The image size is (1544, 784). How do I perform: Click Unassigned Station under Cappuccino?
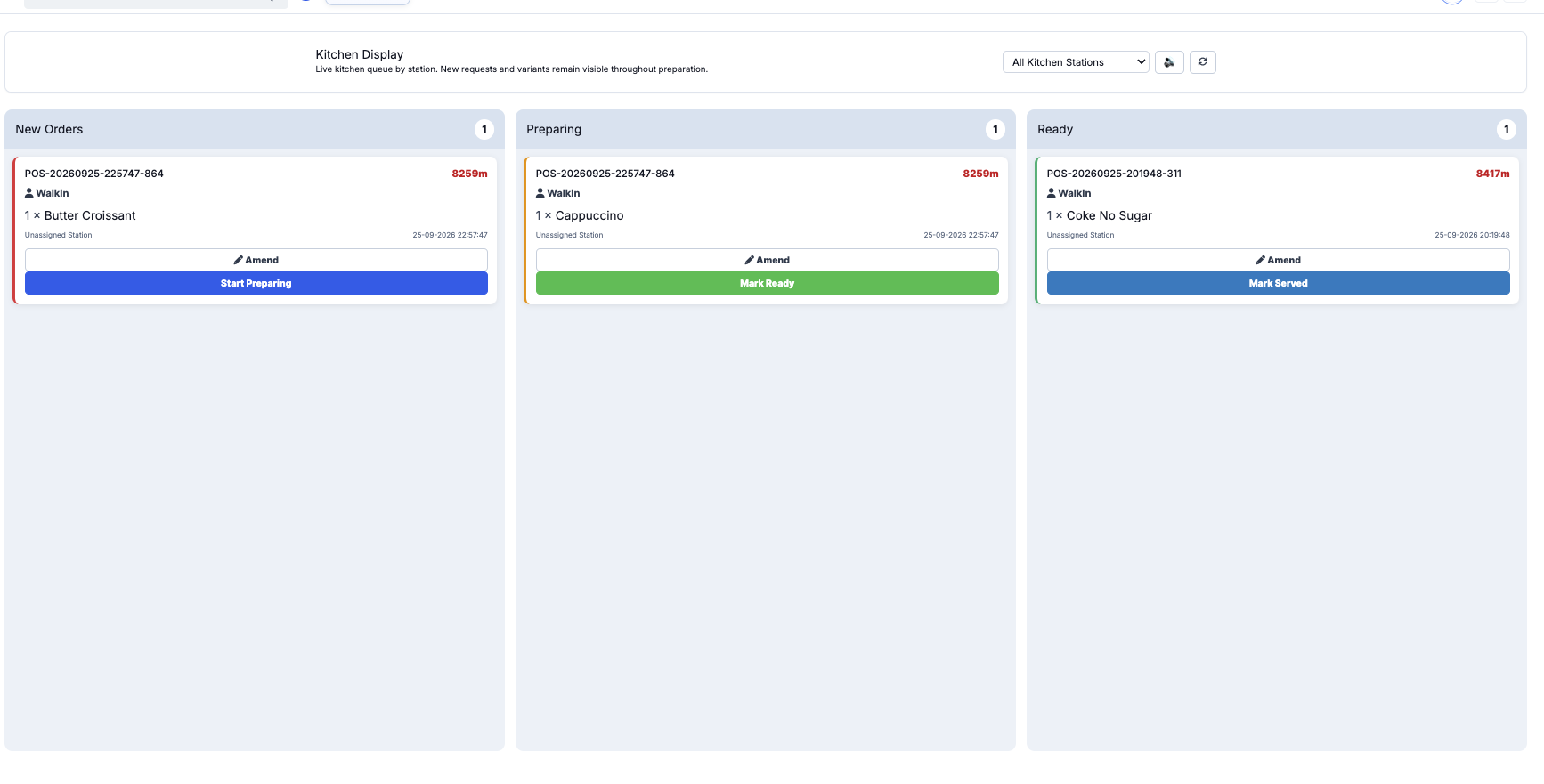(x=570, y=235)
